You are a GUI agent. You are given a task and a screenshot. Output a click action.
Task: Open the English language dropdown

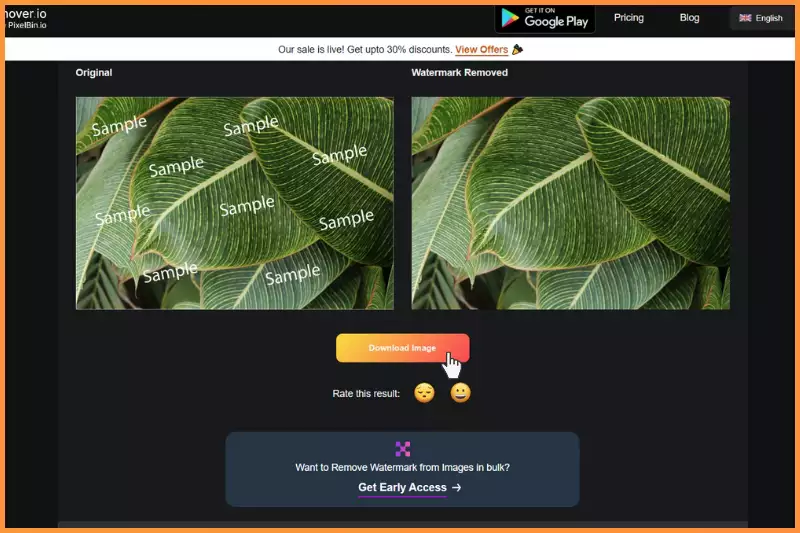761,18
